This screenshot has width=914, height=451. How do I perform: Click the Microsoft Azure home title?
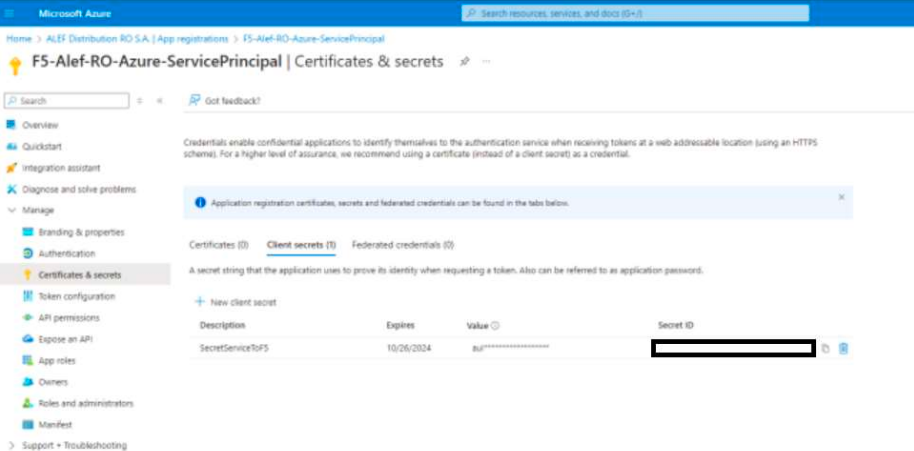(75, 13)
